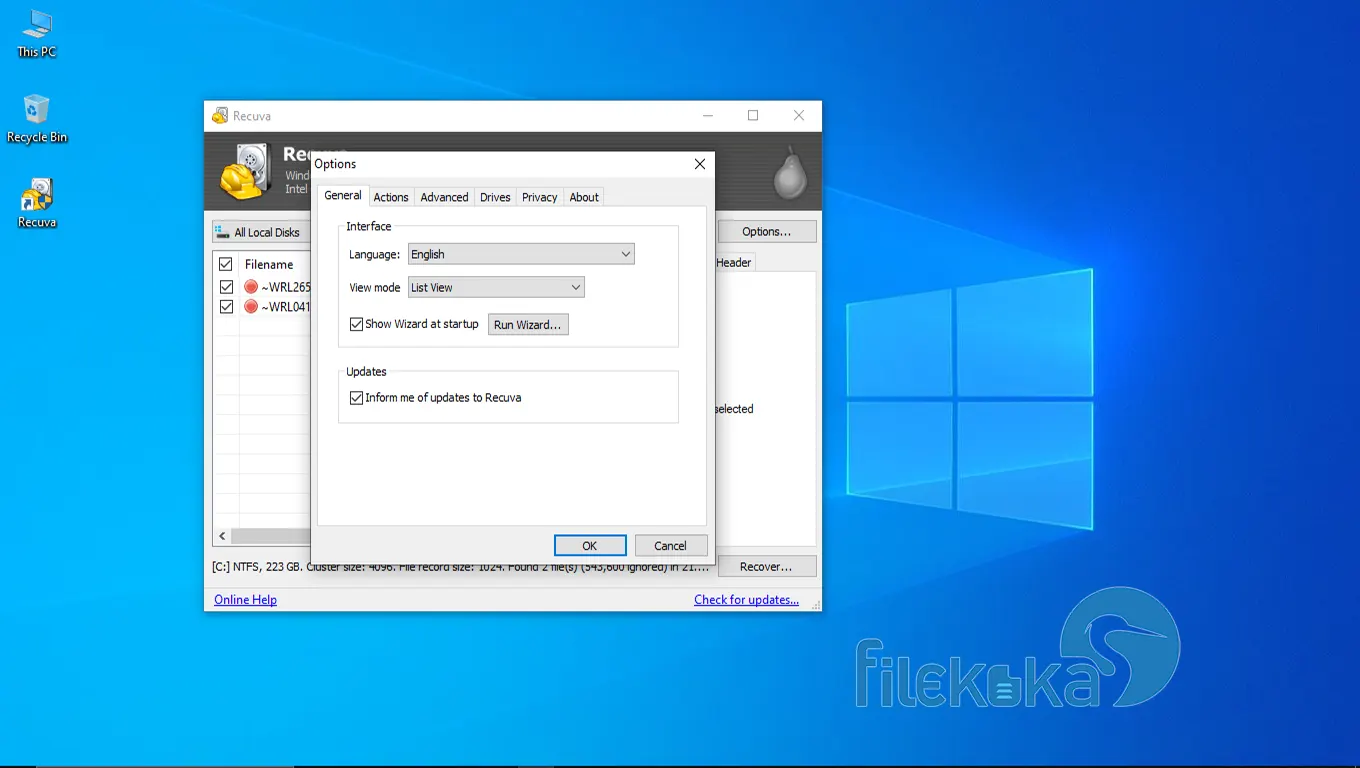Screen dimensions: 1360x768
Task: Switch to the Advanced tab
Action: coord(444,197)
